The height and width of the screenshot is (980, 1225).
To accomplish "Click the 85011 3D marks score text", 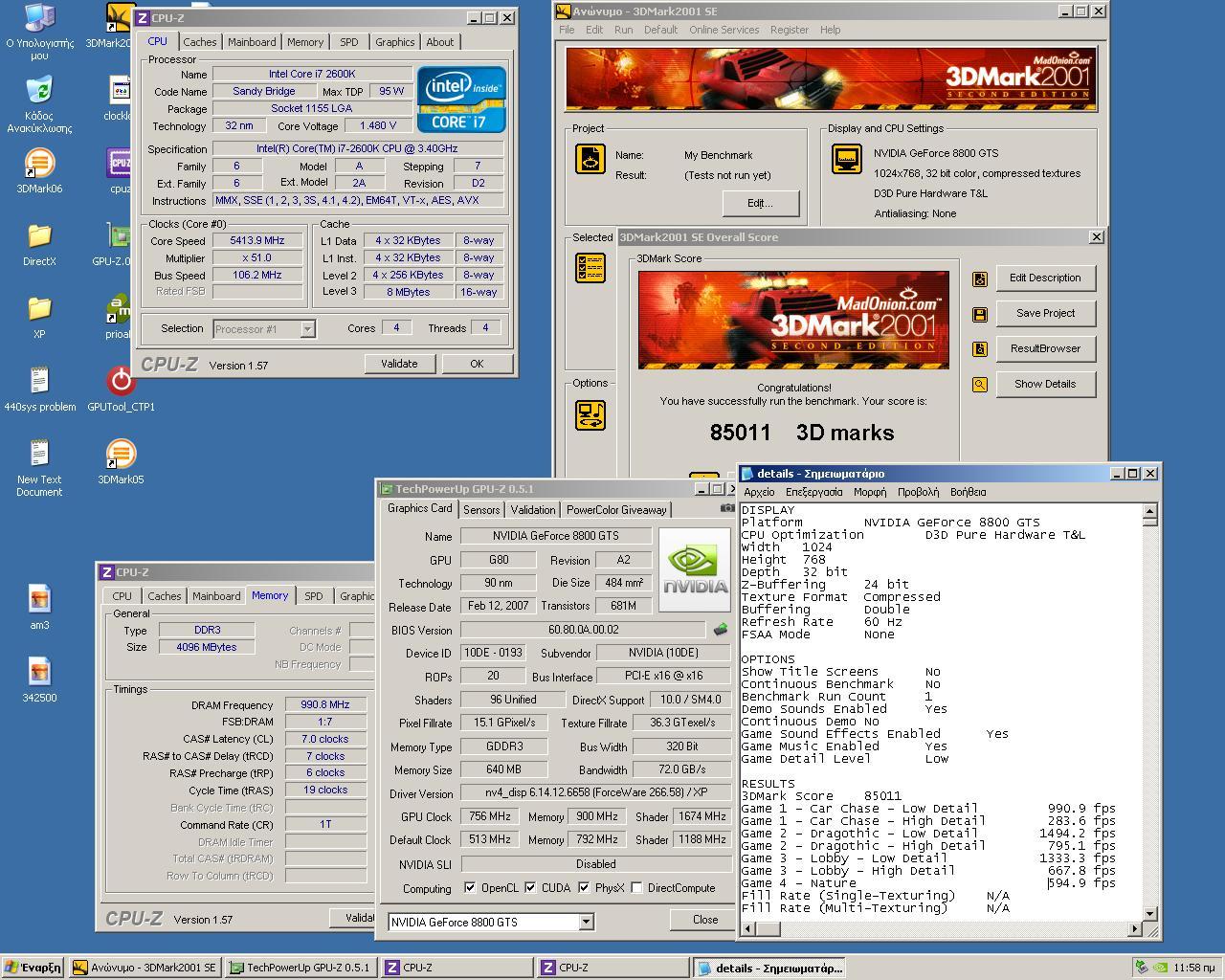I will pyautogui.click(x=802, y=433).
